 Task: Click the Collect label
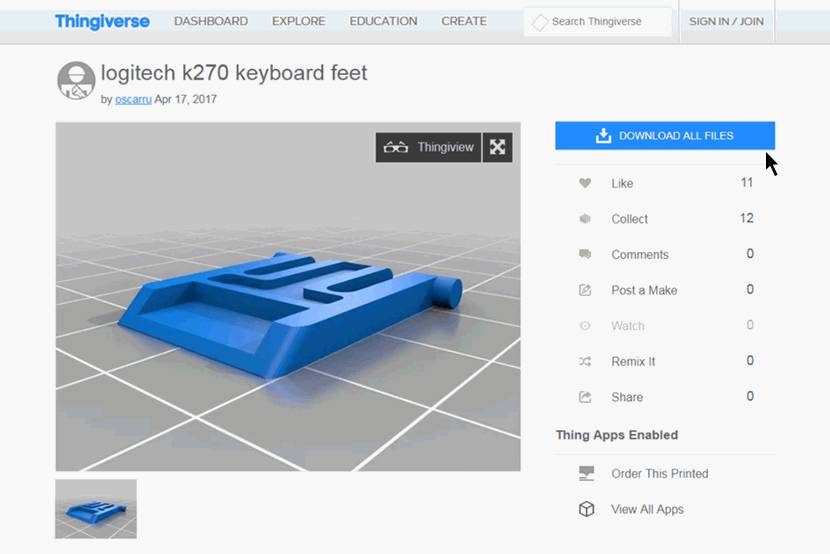629,219
